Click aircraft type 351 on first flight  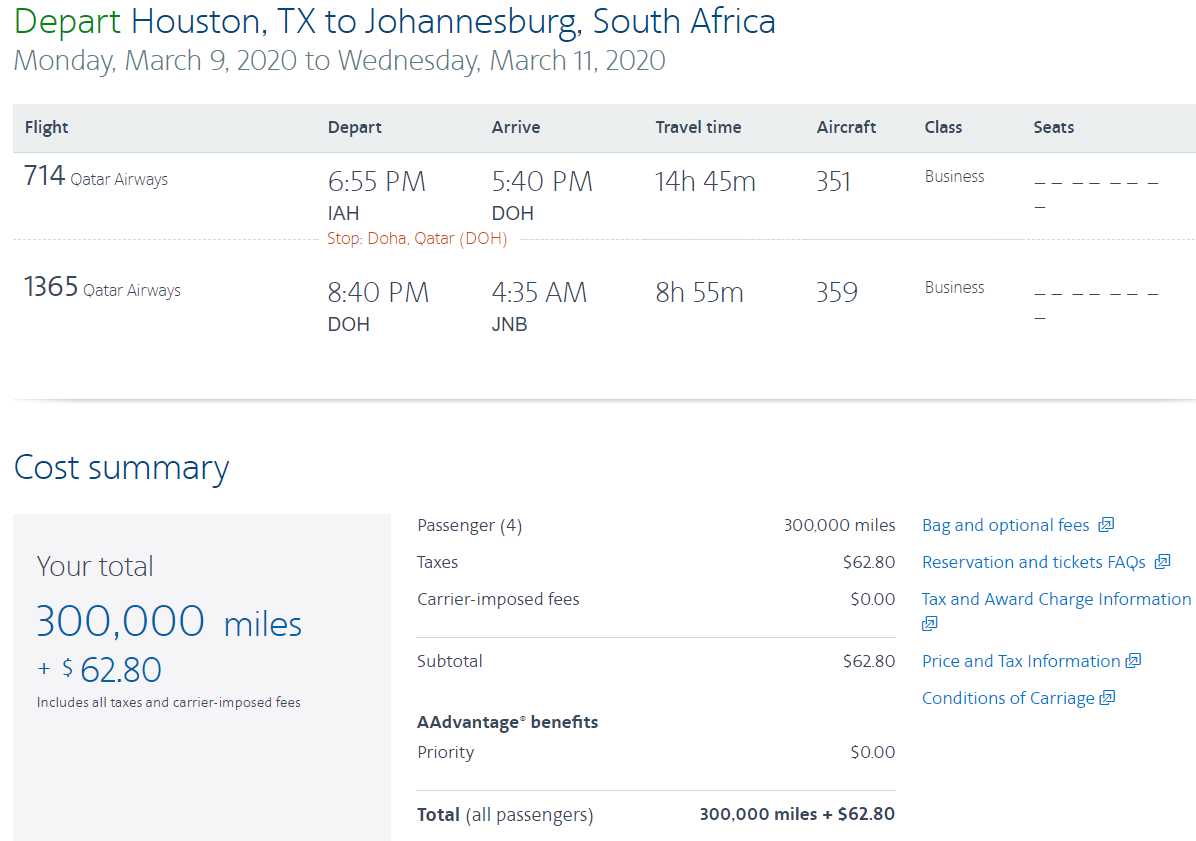click(x=833, y=182)
